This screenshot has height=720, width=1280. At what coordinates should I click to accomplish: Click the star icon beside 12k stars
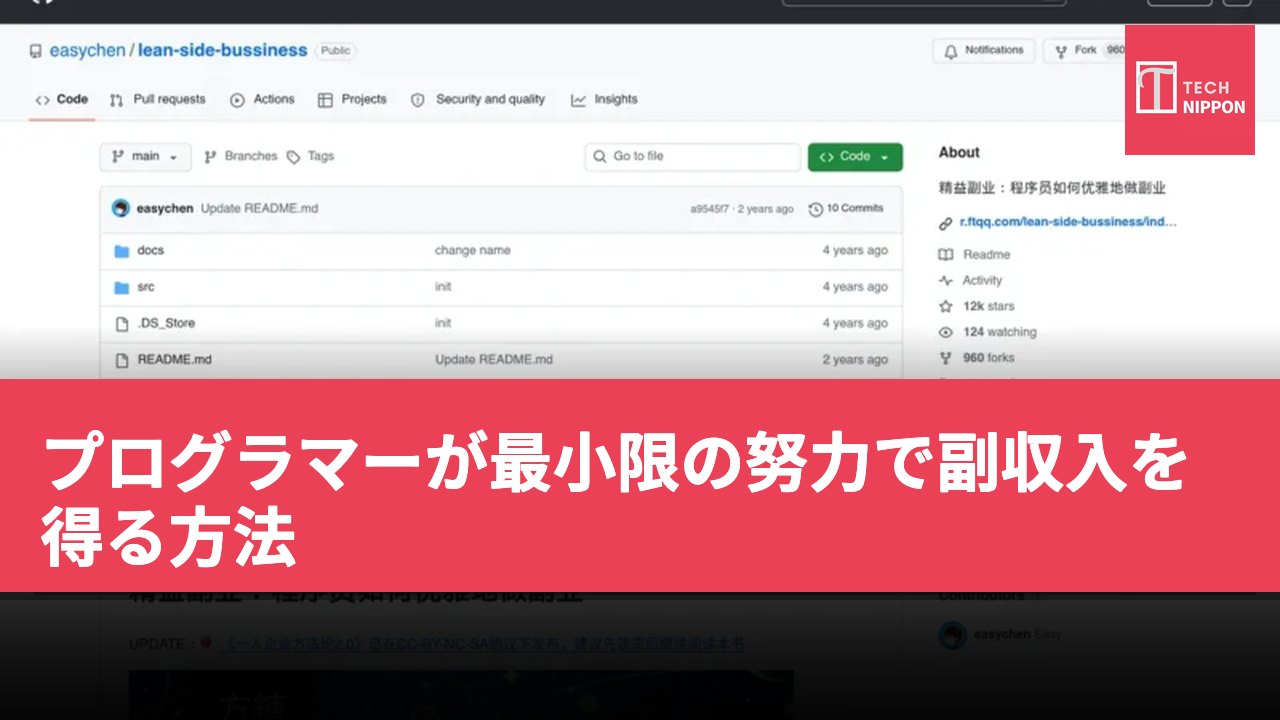[946, 307]
